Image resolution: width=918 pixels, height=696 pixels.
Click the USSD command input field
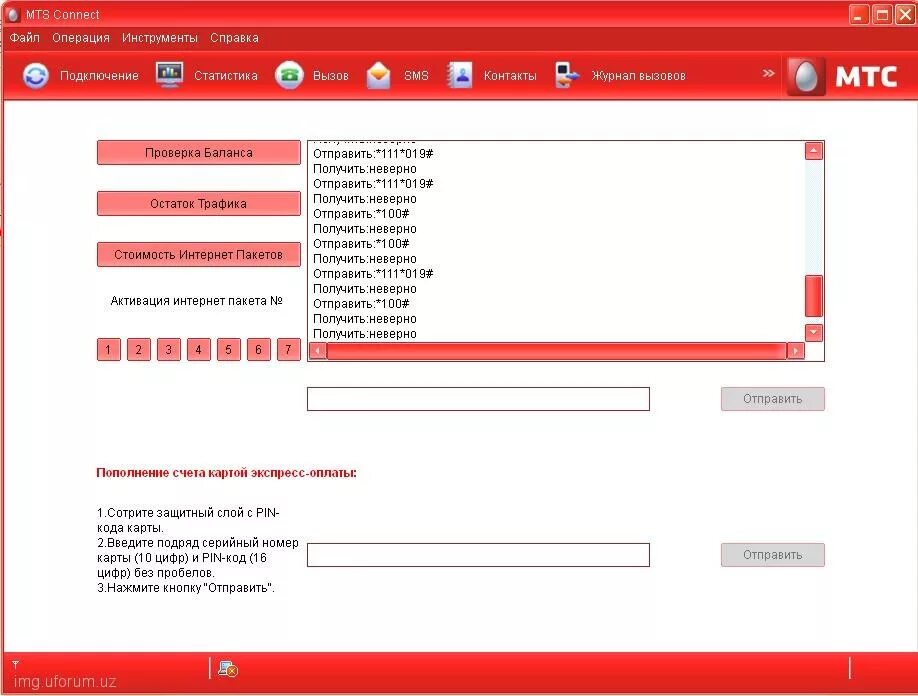tap(478, 399)
